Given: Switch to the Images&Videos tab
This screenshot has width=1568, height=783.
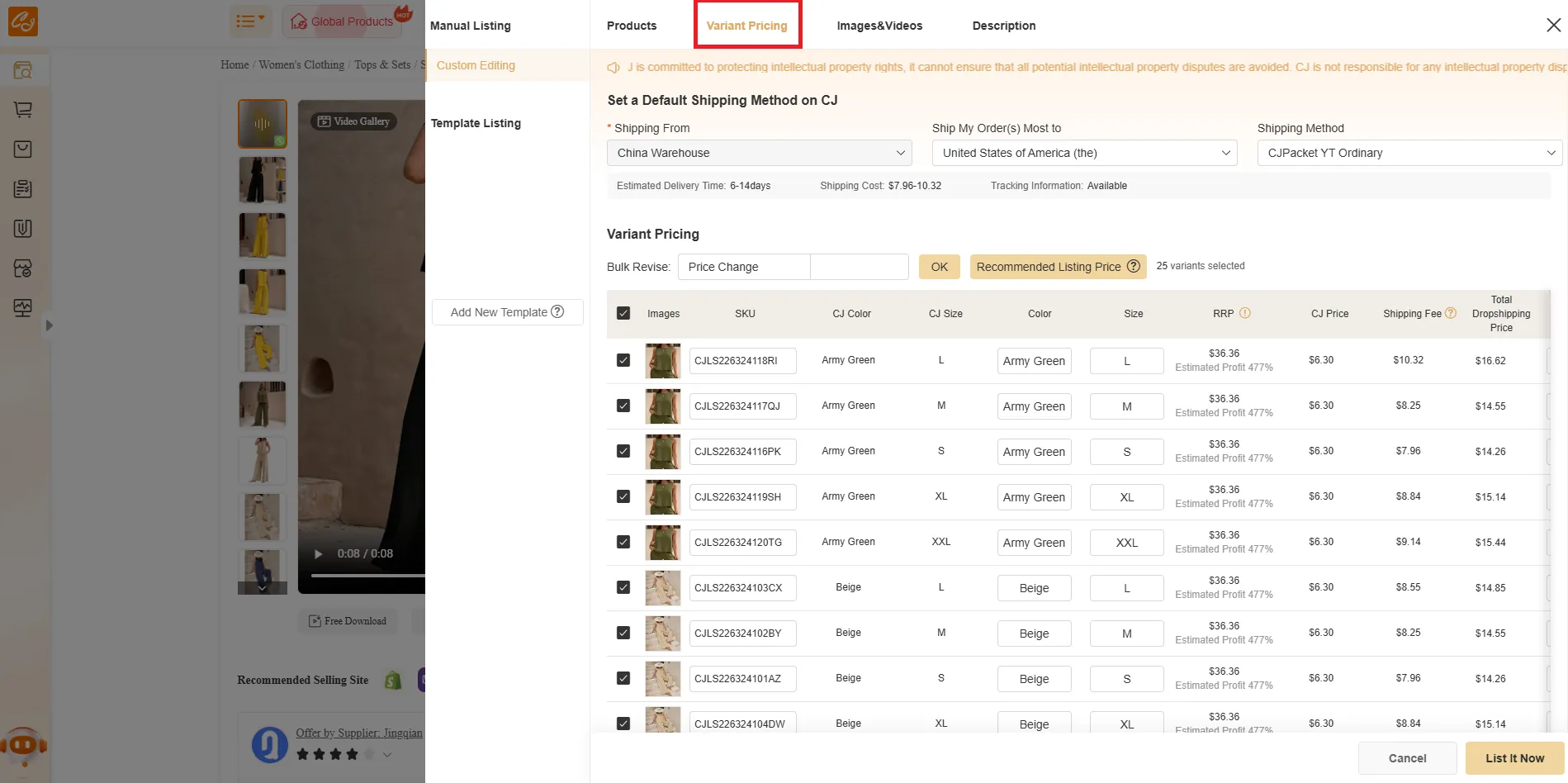Looking at the screenshot, I should click(x=879, y=26).
